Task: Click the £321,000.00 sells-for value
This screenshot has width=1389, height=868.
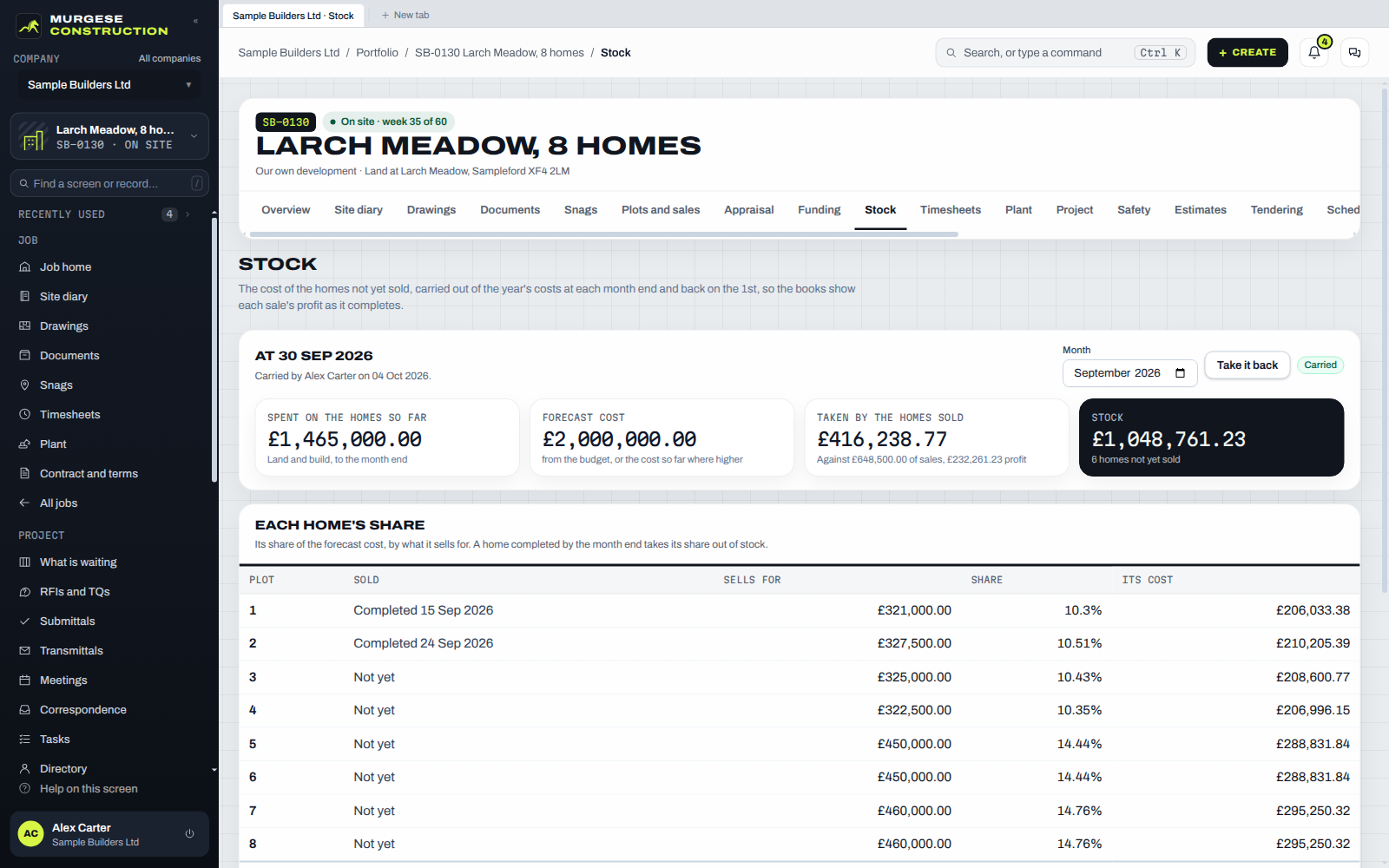Action: coord(914,611)
